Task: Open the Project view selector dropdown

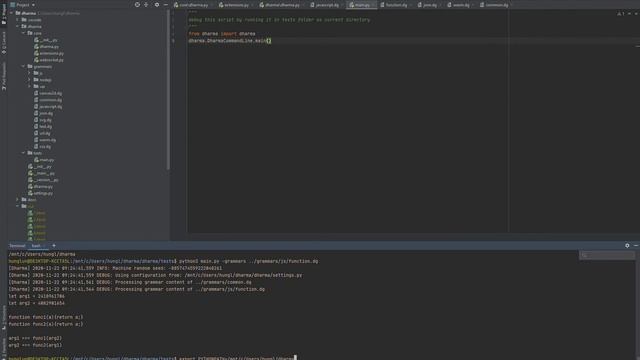Action: (22, 5)
